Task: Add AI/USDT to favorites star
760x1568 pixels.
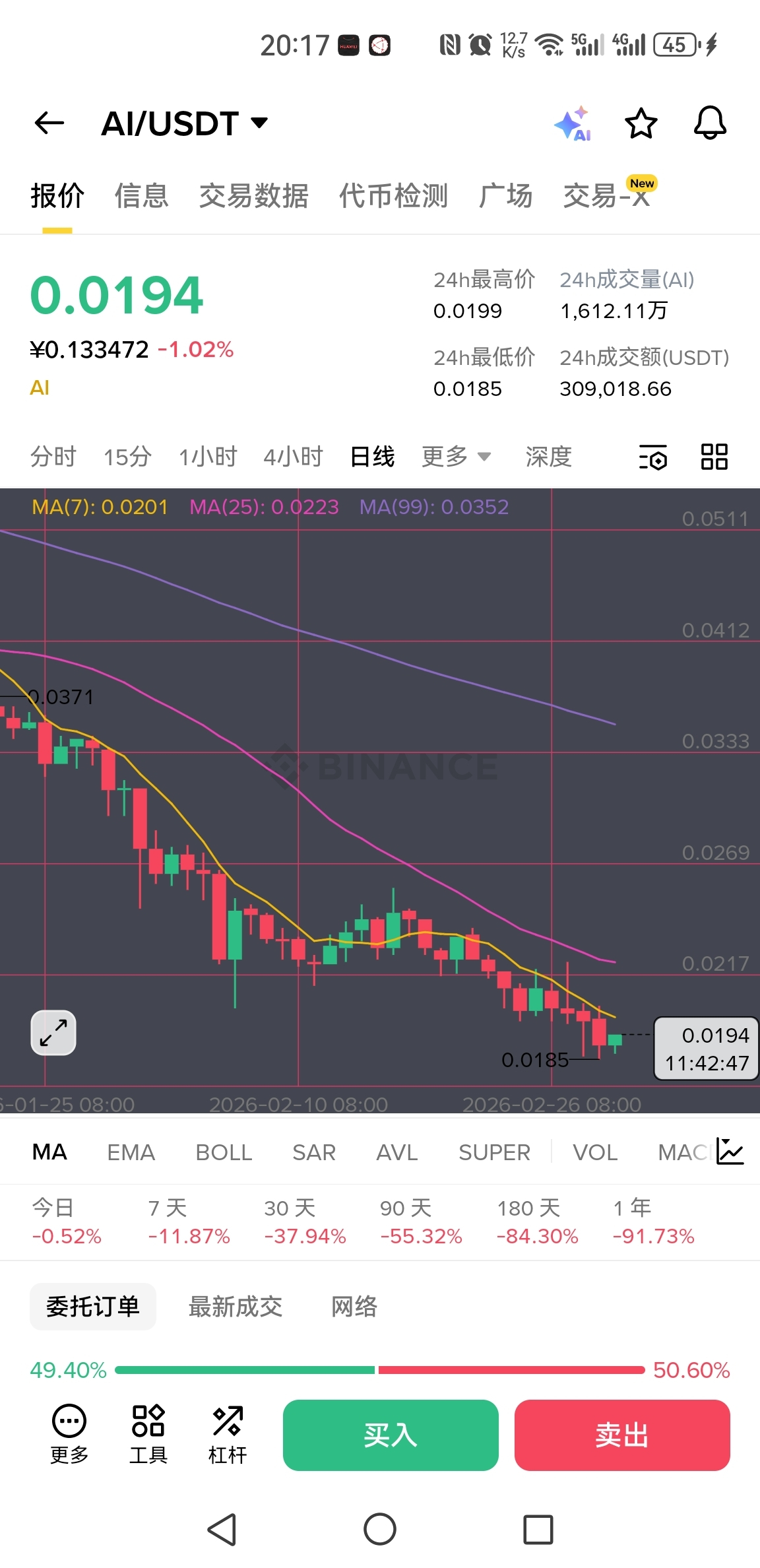Action: [641, 123]
